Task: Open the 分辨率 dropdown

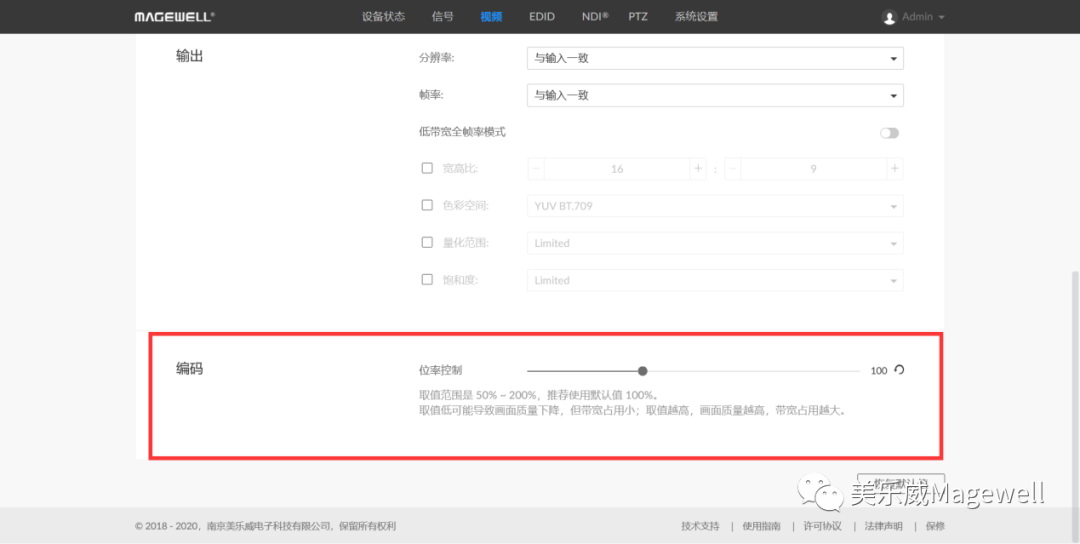Action: click(714, 59)
